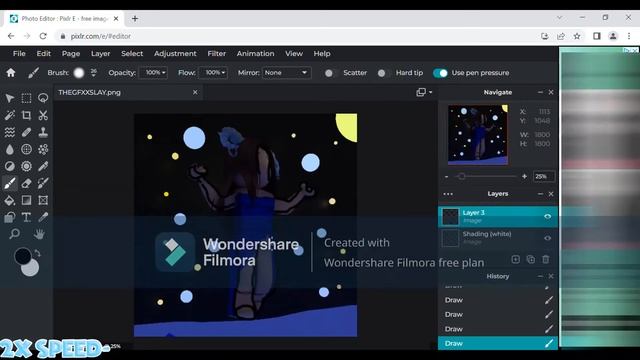The image size is (640, 360).
Task: Add a new layer in Layers panel
Action: [x=516, y=259]
